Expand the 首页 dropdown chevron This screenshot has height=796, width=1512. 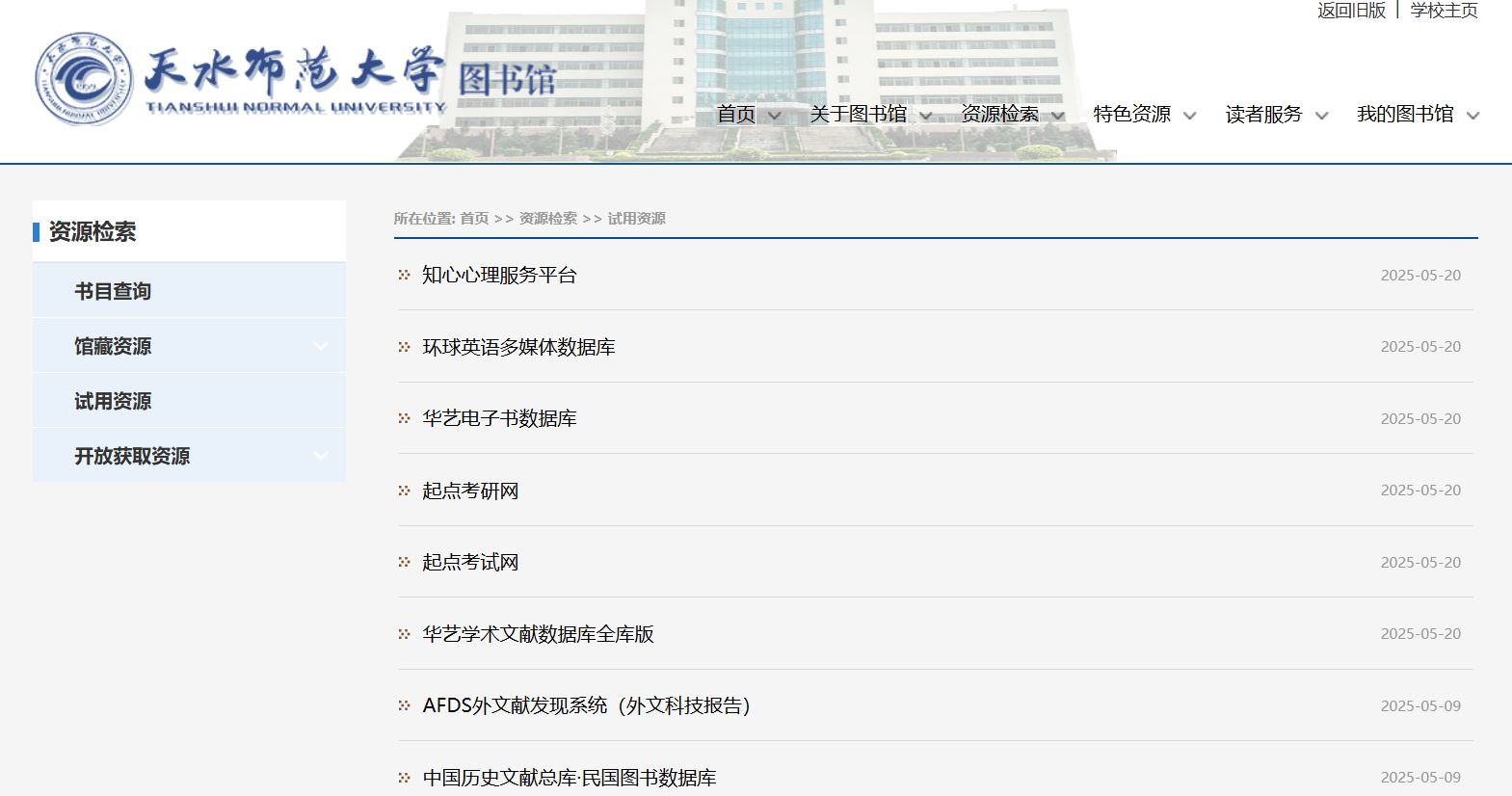[774, 116]
